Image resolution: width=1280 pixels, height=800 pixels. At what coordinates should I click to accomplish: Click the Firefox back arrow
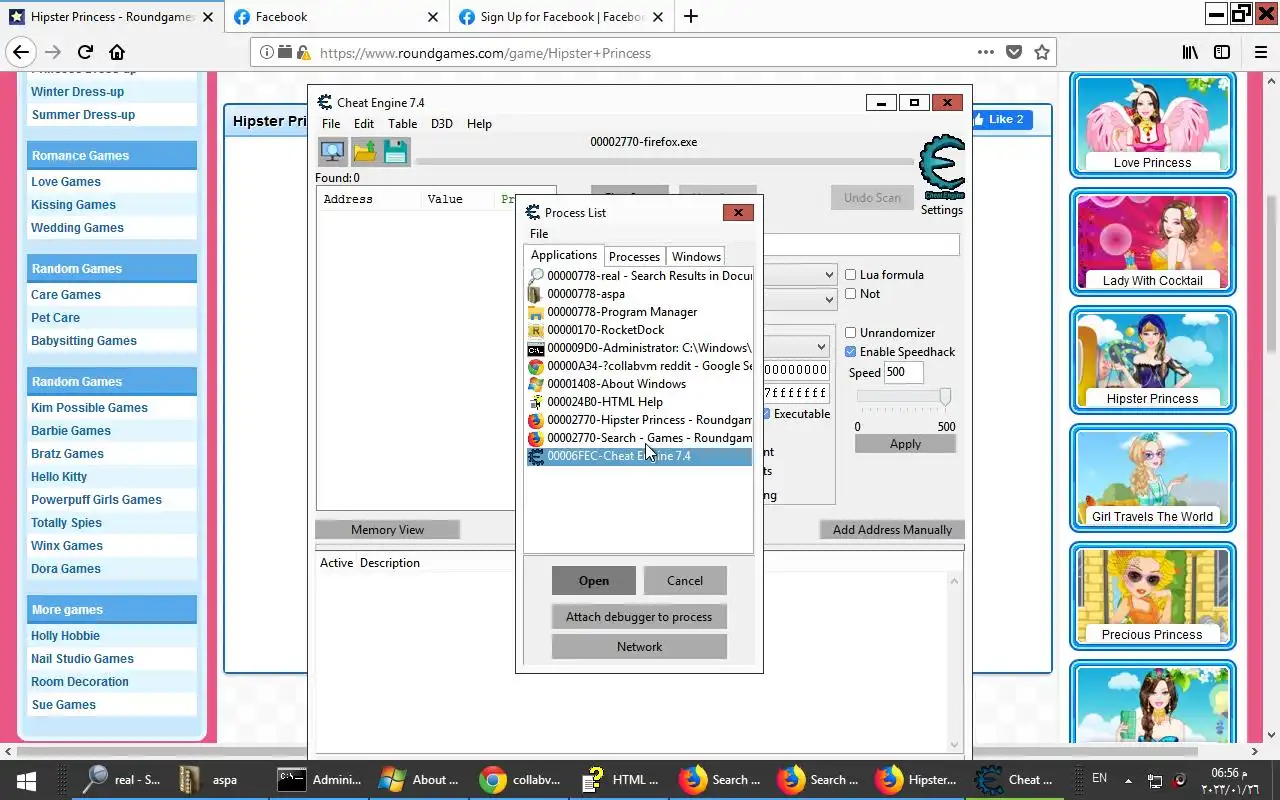(x=21, y=53)
